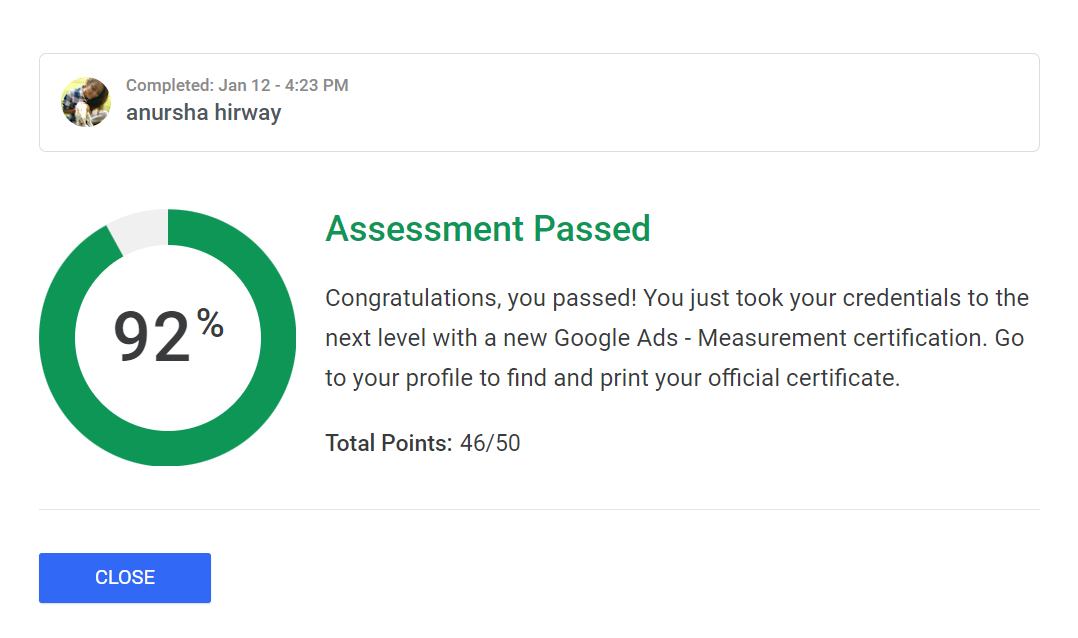Click the 'credentials to the' text line

[936, 298]
